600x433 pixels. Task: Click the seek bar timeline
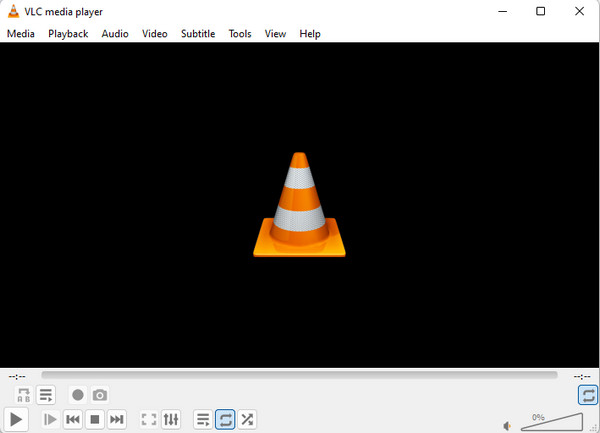299,375
